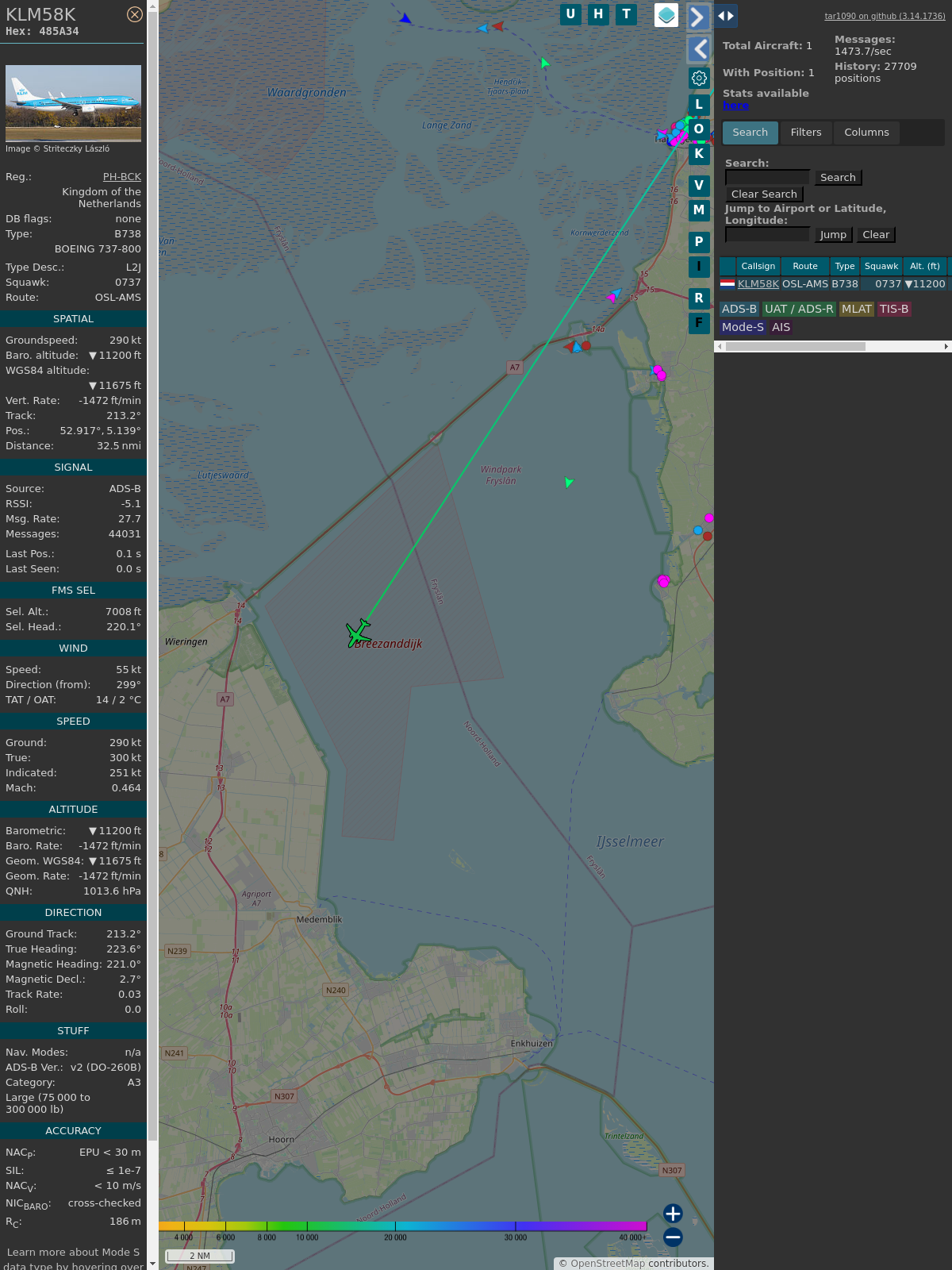The image size is (952, 1270).
Task: Open the PH-BCK registration link
Action: 122,177
